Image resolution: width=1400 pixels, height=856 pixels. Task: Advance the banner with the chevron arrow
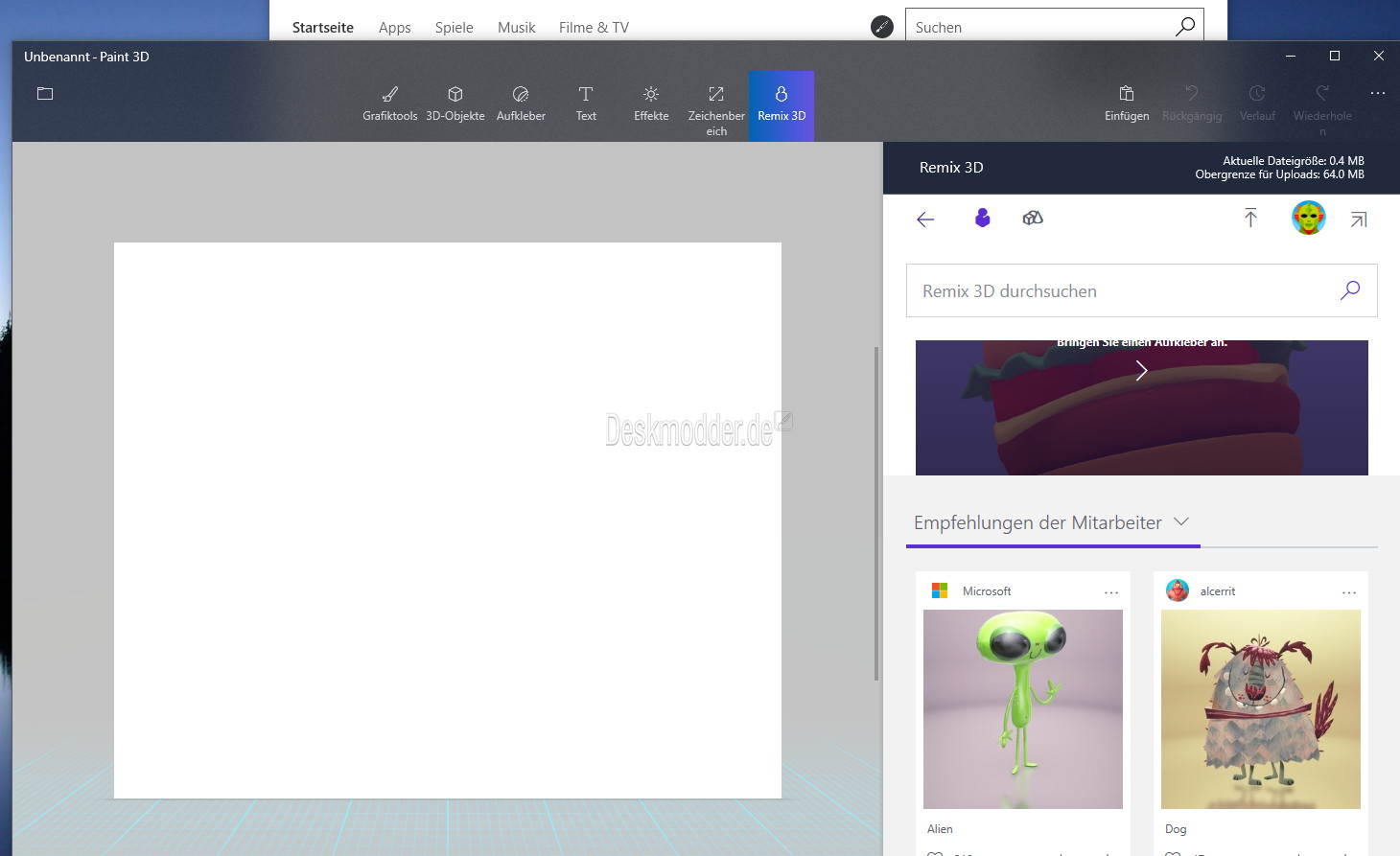[x=1141, y=371]
